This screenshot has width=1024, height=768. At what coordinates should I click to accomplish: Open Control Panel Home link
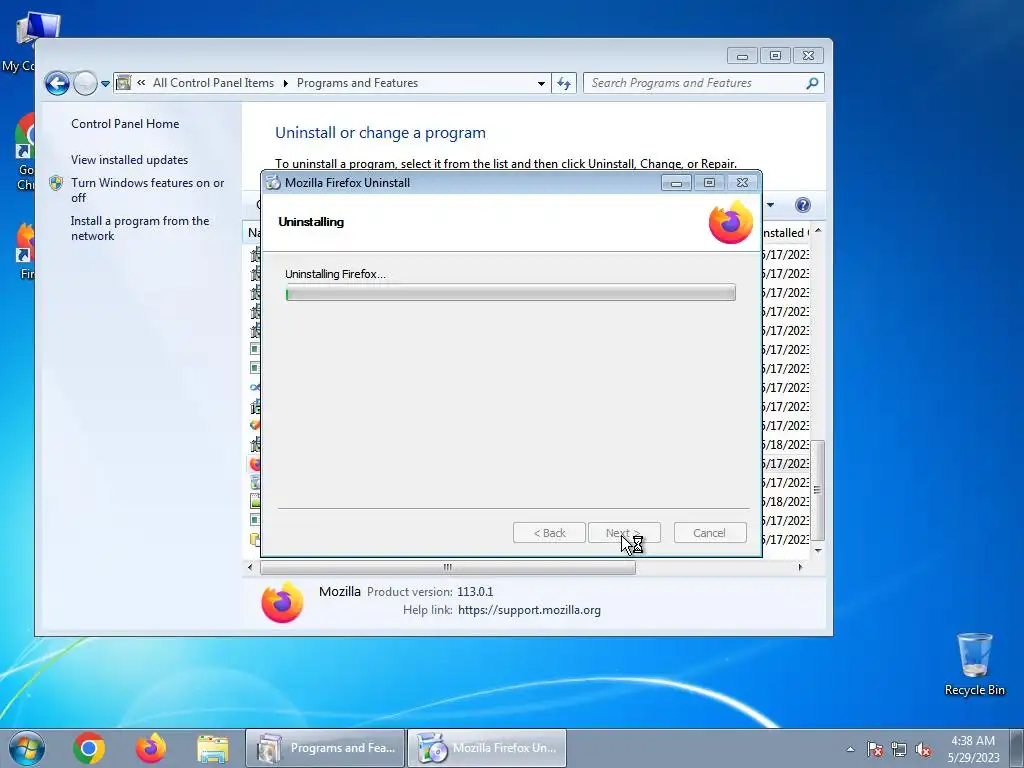[125, 123]
